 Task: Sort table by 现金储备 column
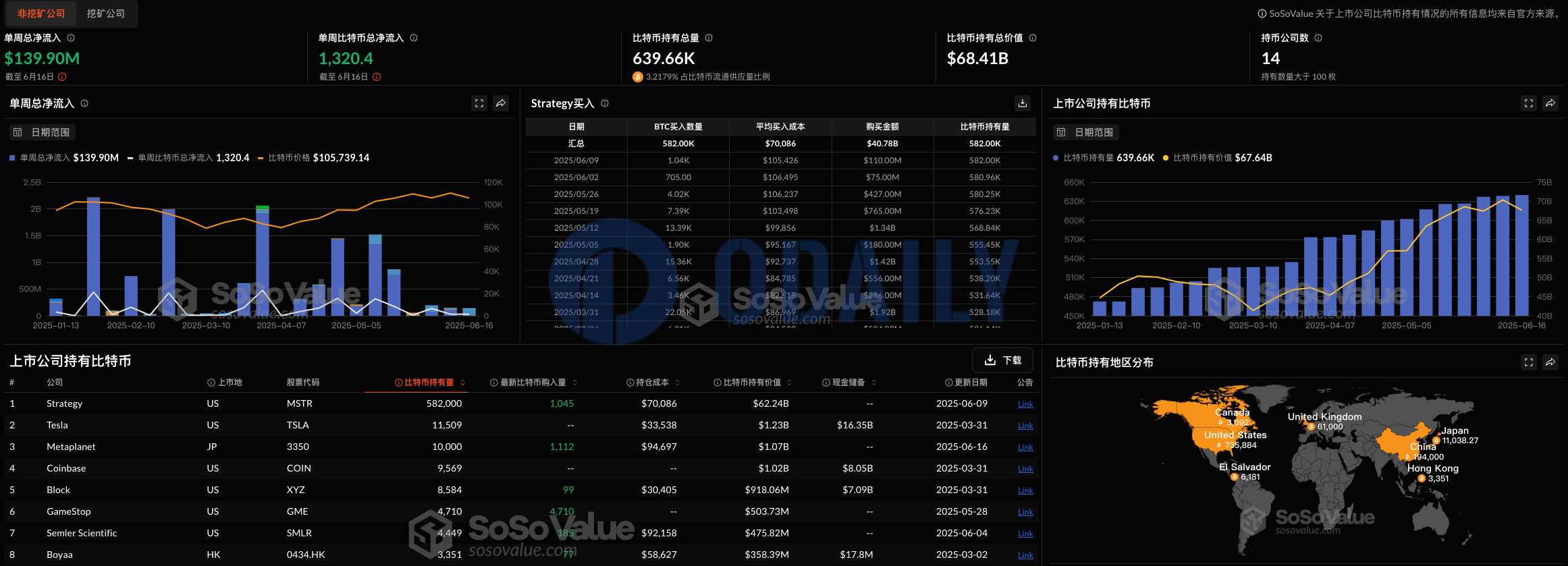point(849,383)
